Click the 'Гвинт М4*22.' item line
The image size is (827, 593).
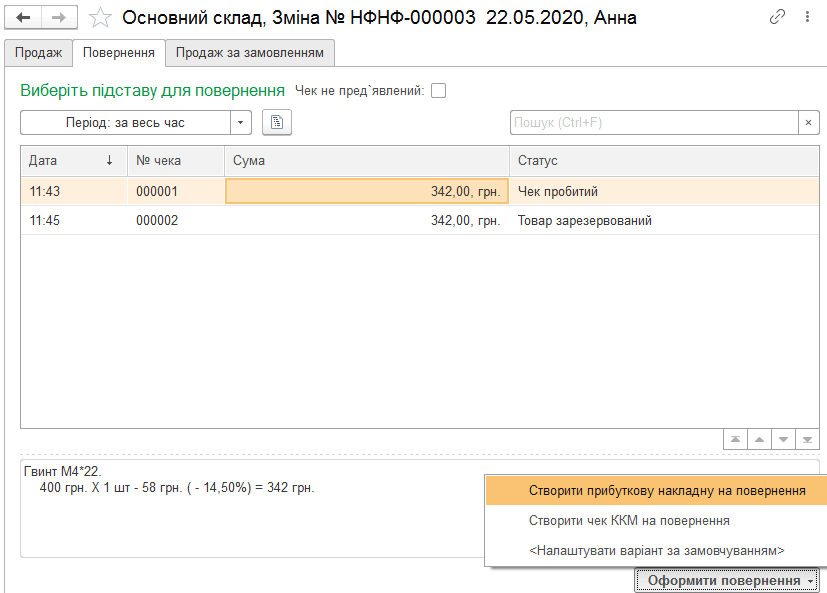click(x=62, y=471)
